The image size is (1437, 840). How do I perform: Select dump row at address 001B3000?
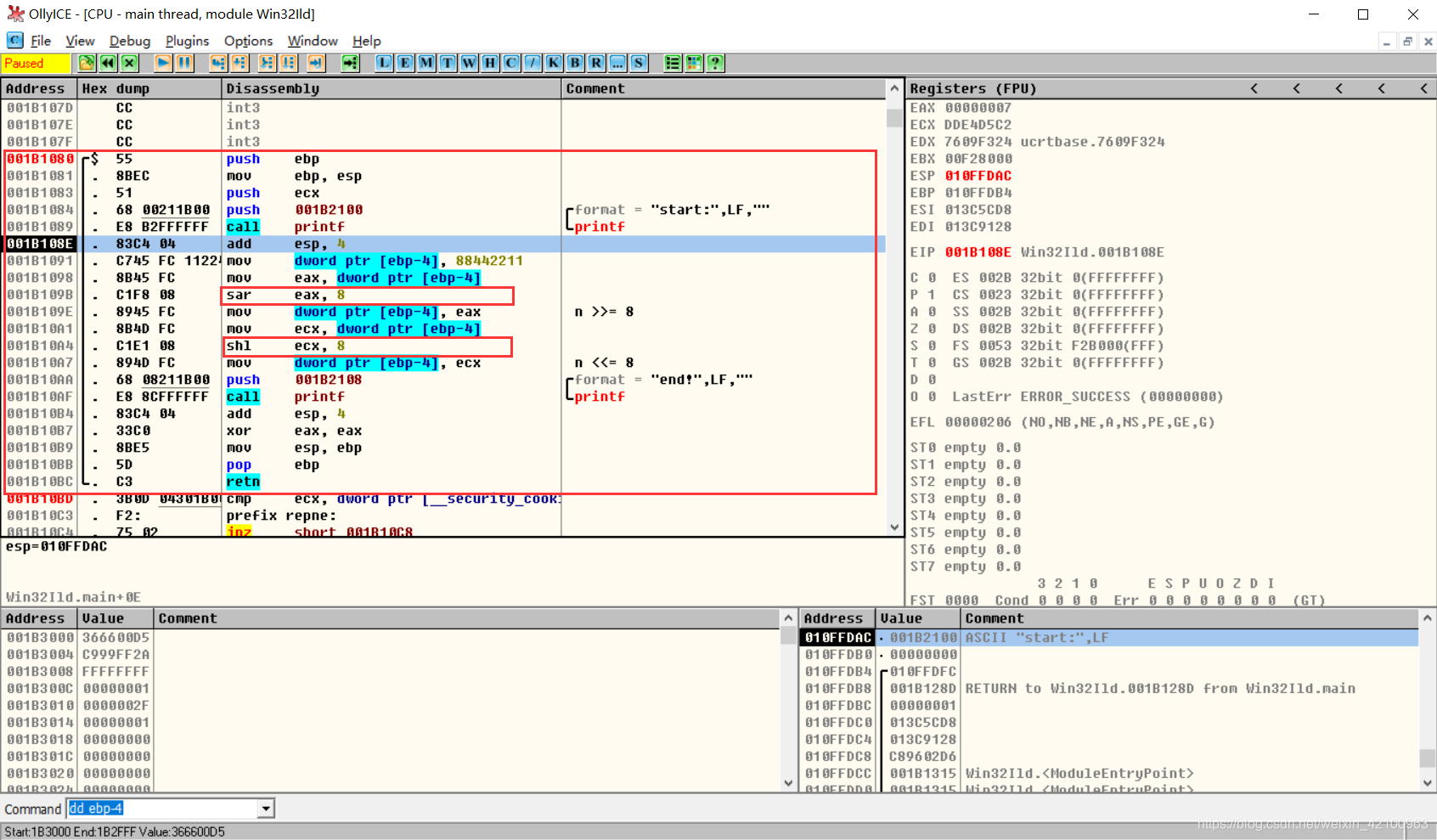[x=392, y=638]
